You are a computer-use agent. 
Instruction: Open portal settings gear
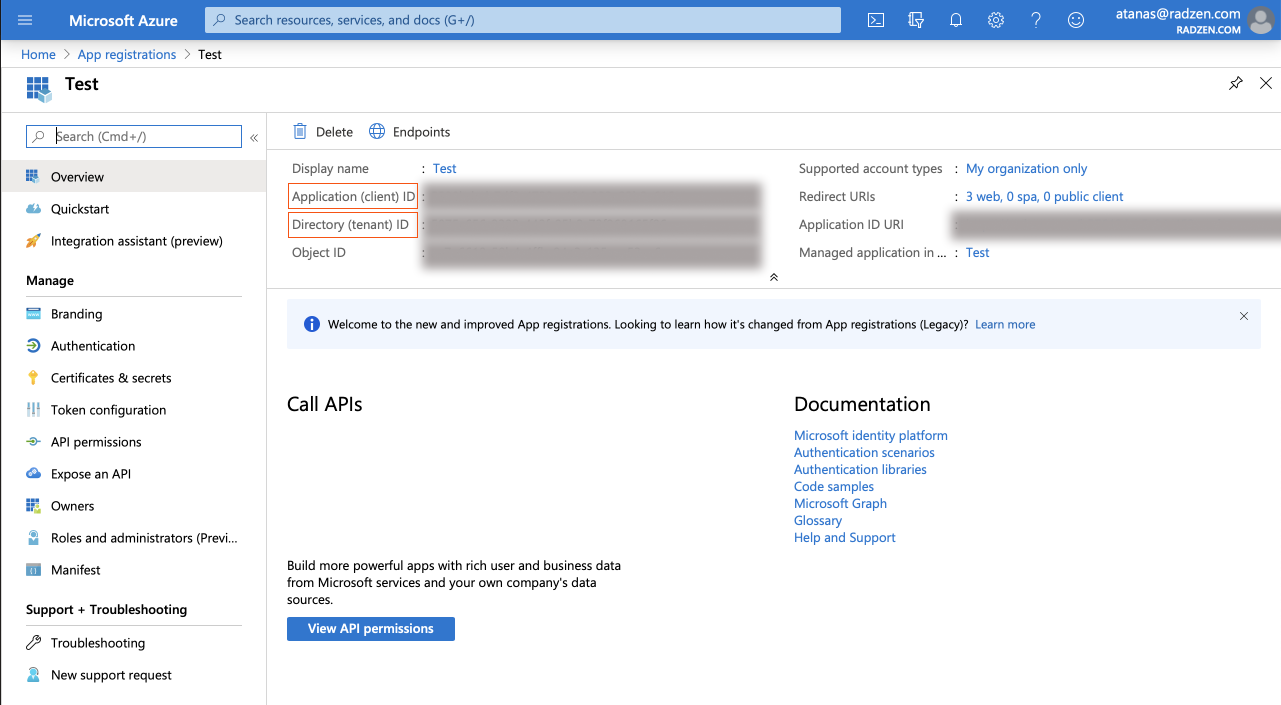pyautogui.click(x=996, y=20)
